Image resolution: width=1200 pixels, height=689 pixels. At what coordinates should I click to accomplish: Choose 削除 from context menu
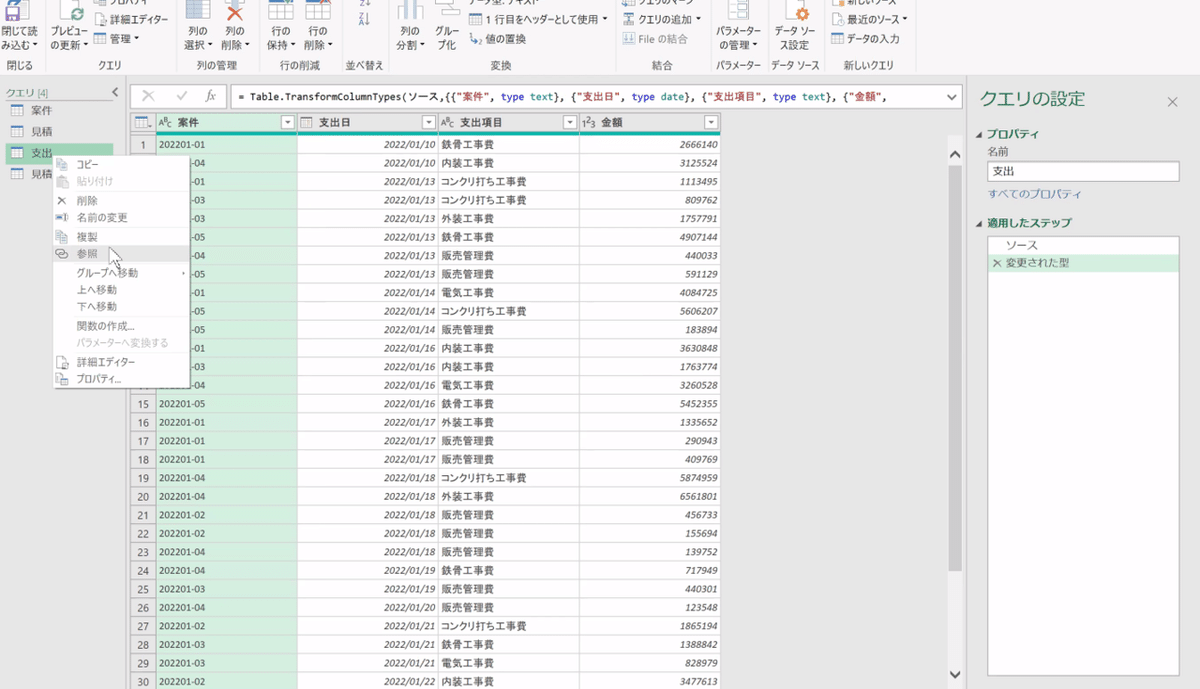coord(120,201)
